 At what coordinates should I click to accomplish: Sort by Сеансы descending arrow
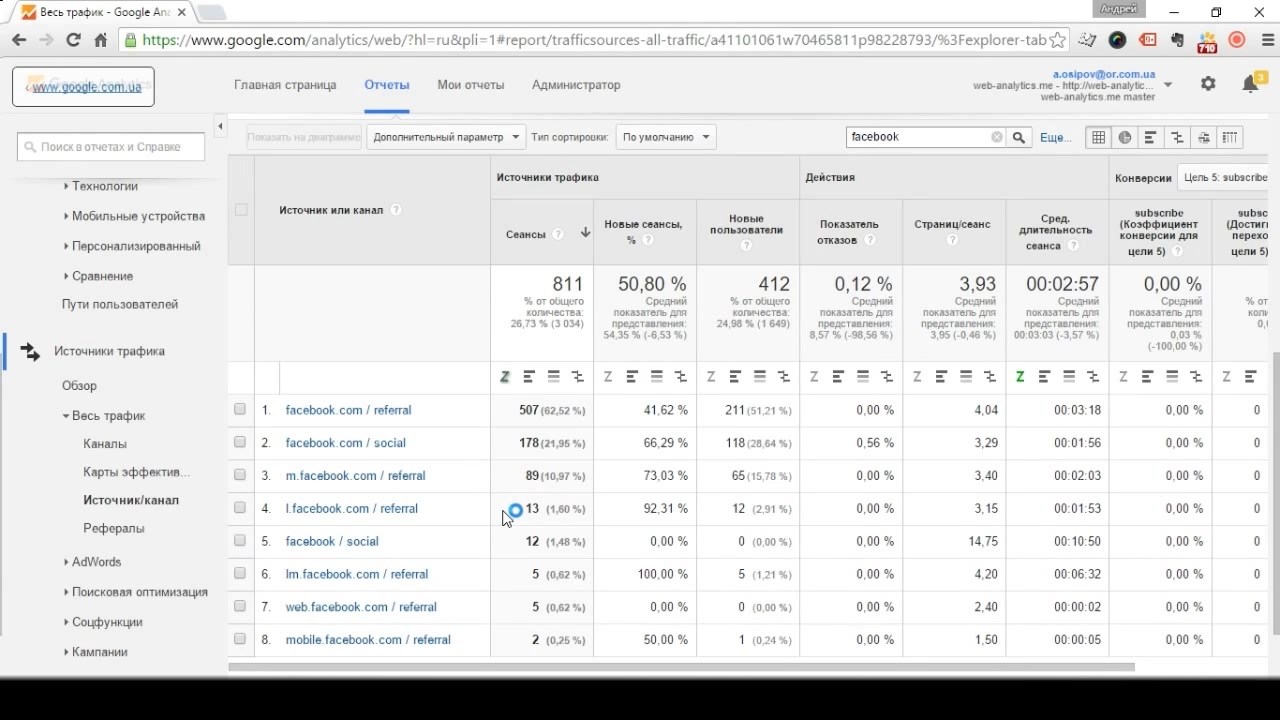[x=585, y=233]
